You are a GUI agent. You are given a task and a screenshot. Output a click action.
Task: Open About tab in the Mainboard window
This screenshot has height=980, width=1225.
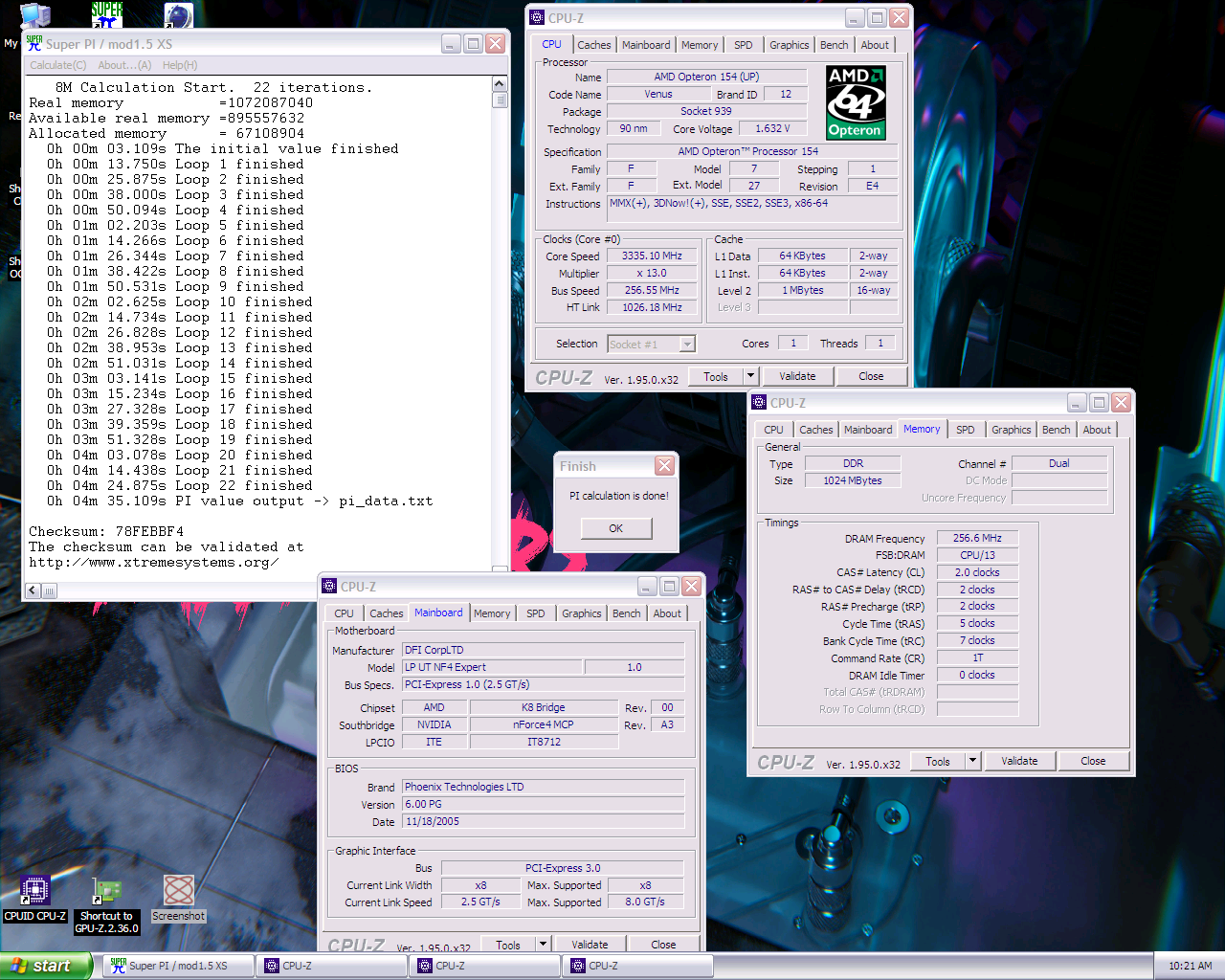click(667, 613)
